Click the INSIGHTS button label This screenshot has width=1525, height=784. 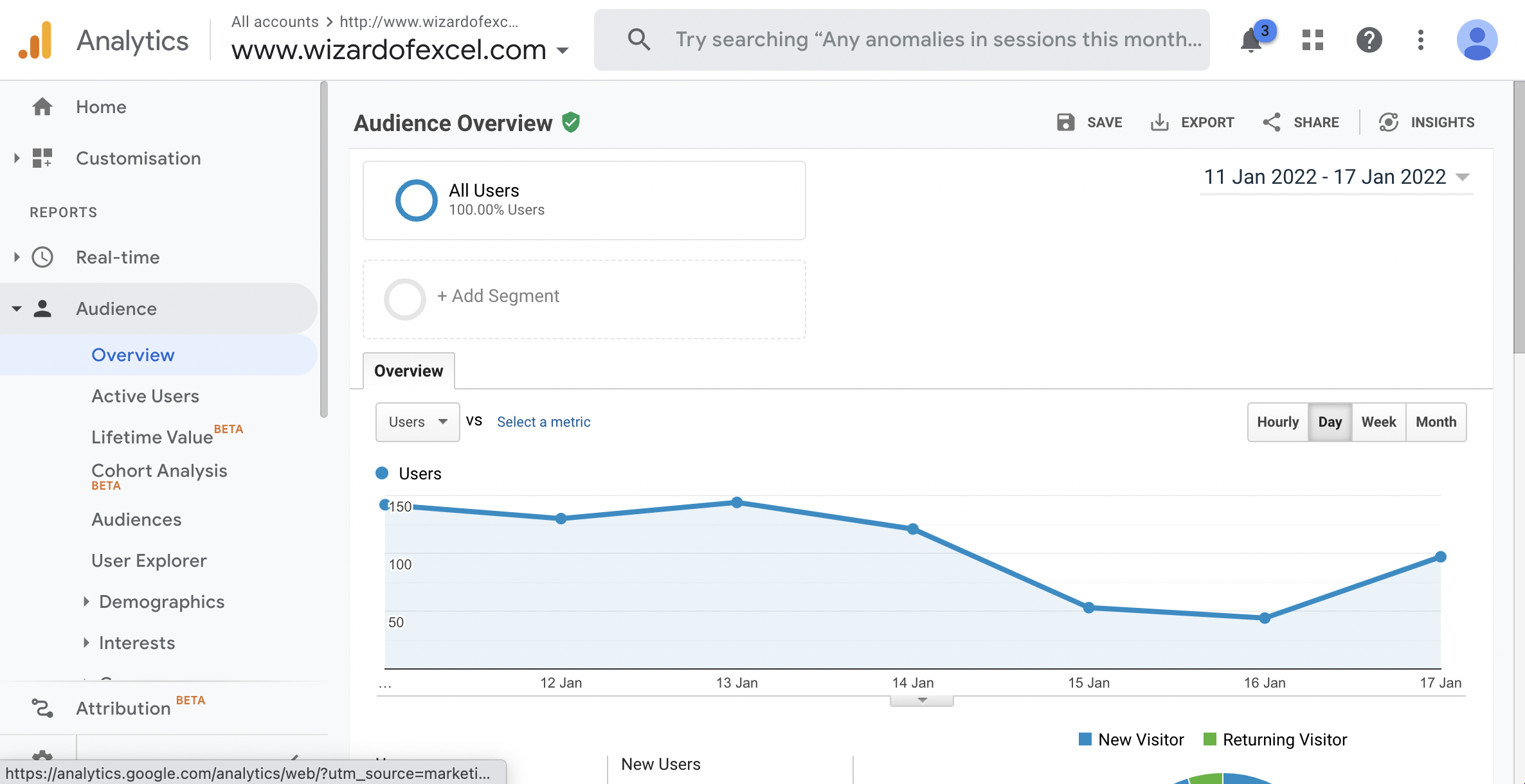(x=1443, y=122)
